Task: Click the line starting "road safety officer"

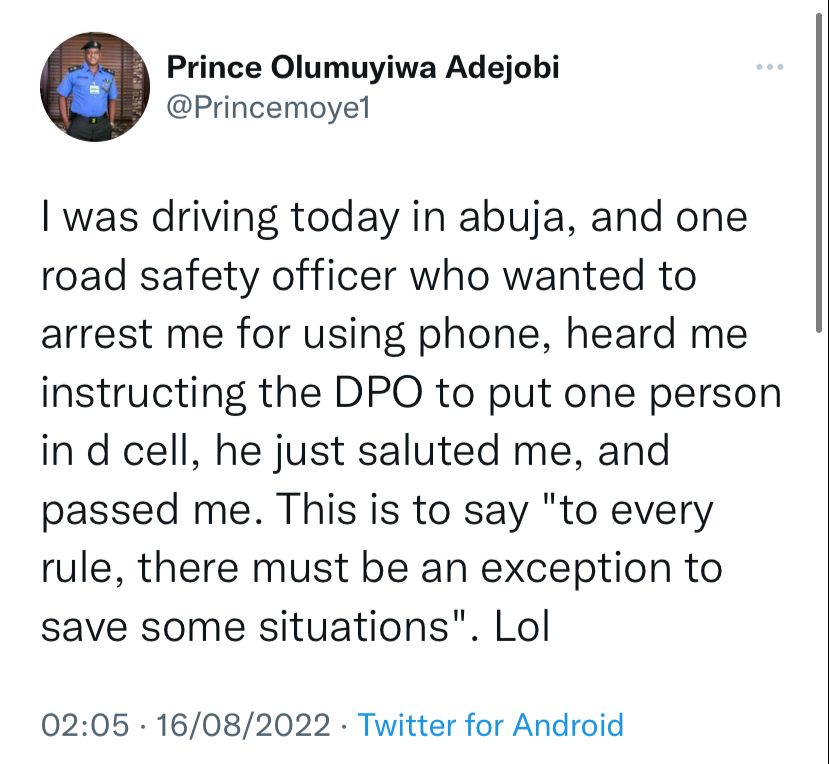Action: tap(368, 276)
